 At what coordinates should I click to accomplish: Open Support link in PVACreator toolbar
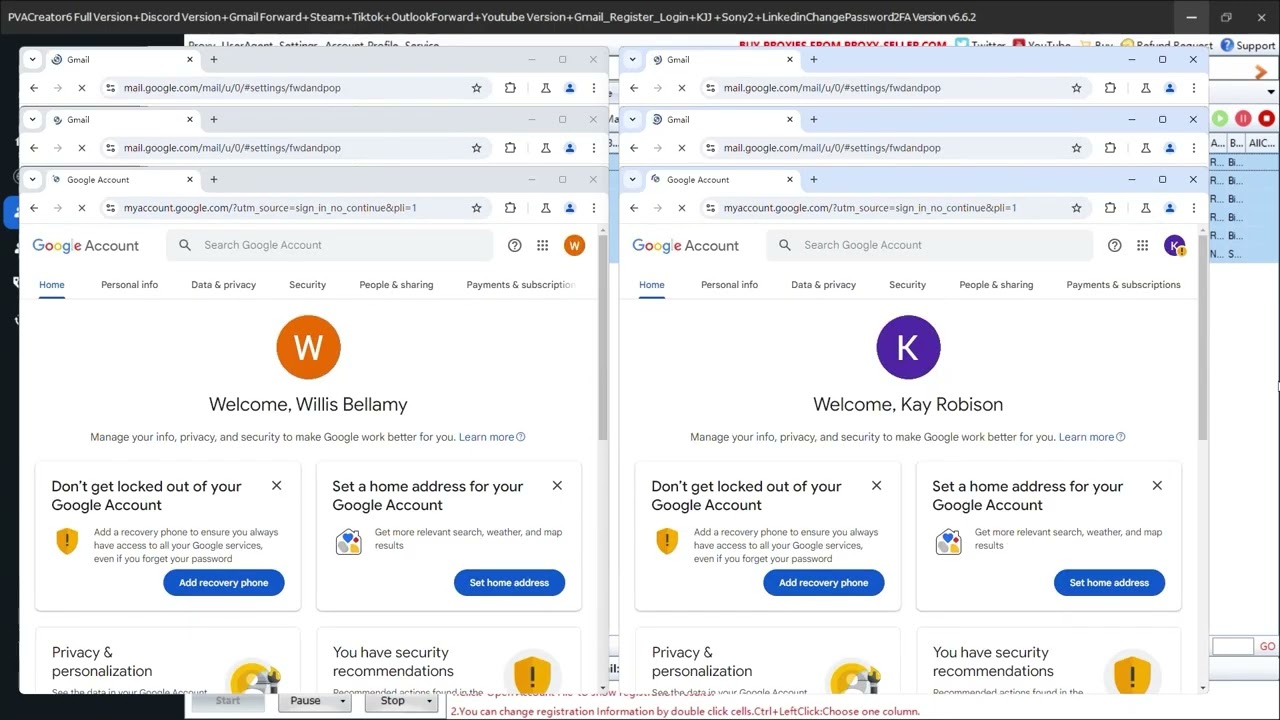1249,46
